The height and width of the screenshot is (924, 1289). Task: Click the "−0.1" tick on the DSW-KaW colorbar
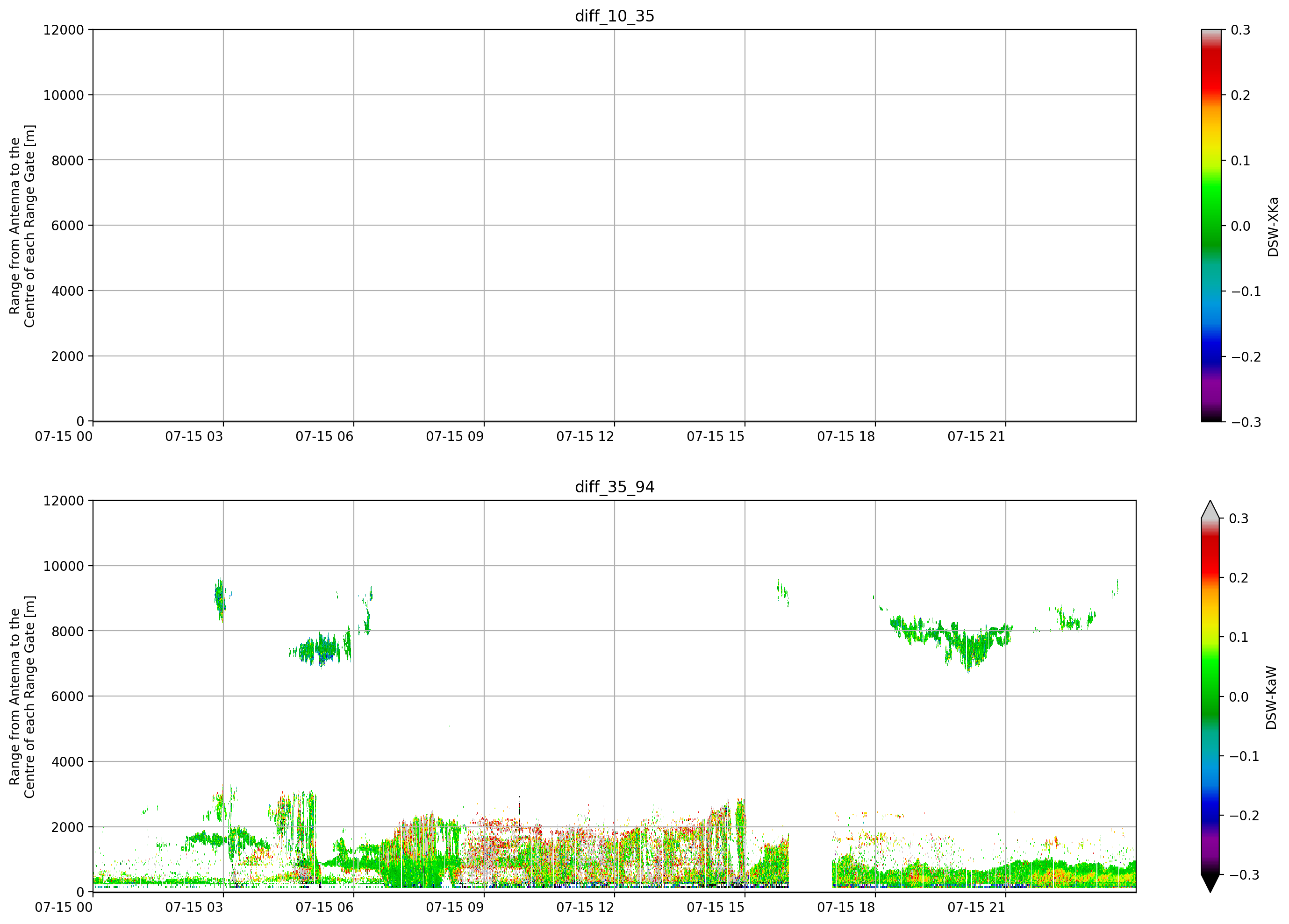1244,756
